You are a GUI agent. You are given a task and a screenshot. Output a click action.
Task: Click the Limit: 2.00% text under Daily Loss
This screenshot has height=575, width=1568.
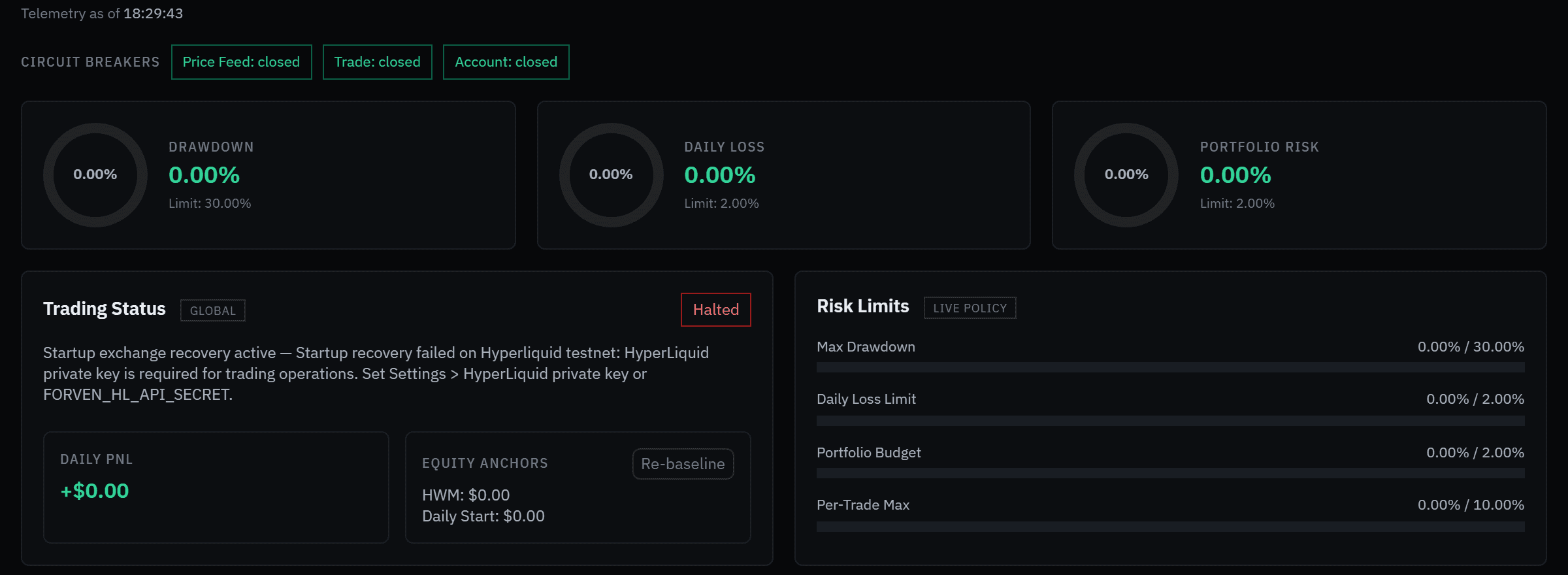721,203
